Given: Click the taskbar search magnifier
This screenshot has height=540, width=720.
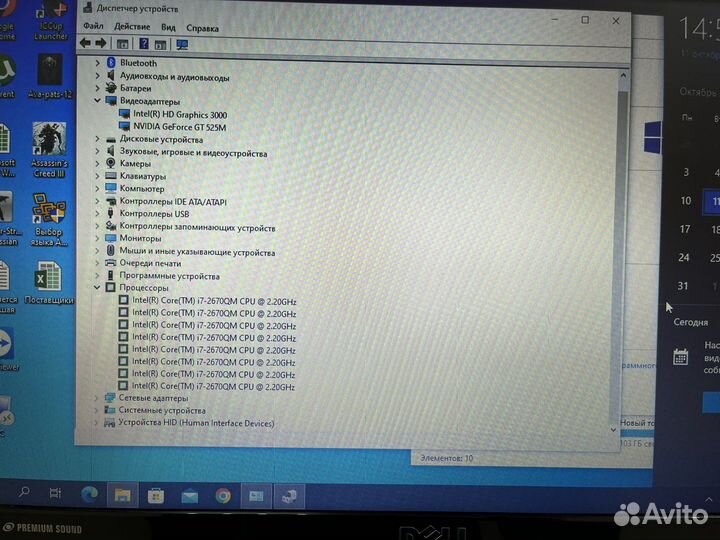Looking at the screenshot, I should point(24,493).
